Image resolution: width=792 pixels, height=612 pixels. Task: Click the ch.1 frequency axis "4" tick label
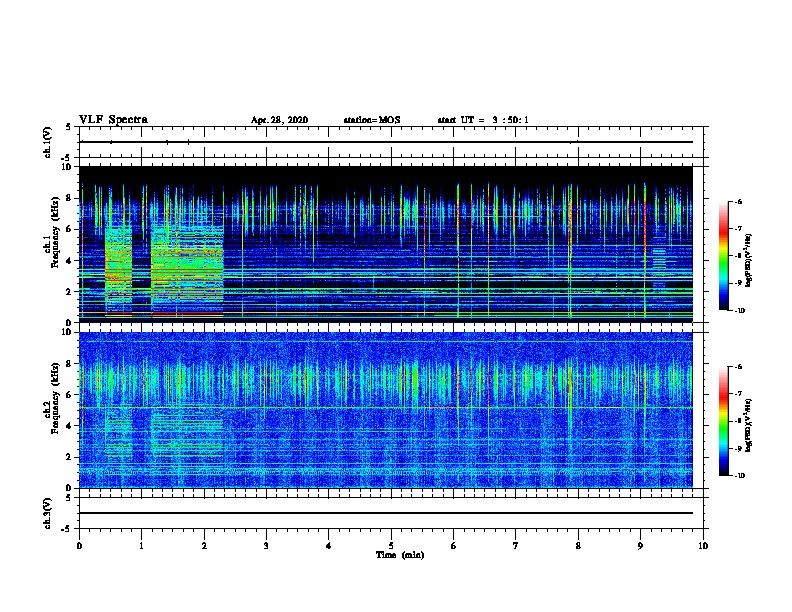point(70,261)
